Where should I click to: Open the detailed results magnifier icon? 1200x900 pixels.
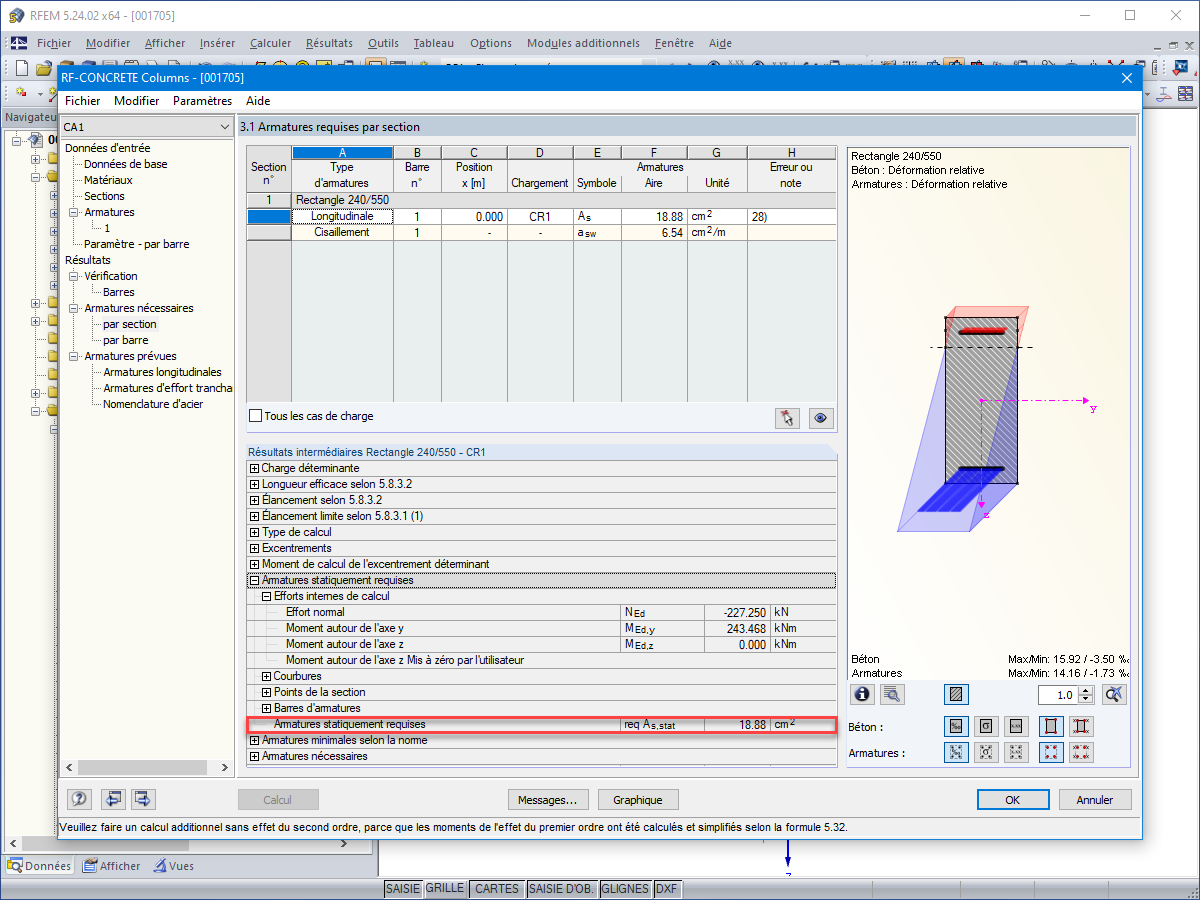(x=893, y=694)
